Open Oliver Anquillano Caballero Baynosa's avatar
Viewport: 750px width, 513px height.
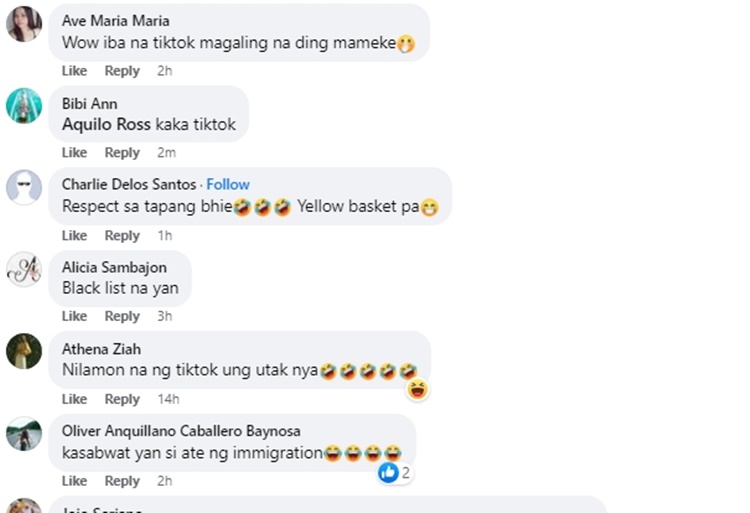(24, 433)
